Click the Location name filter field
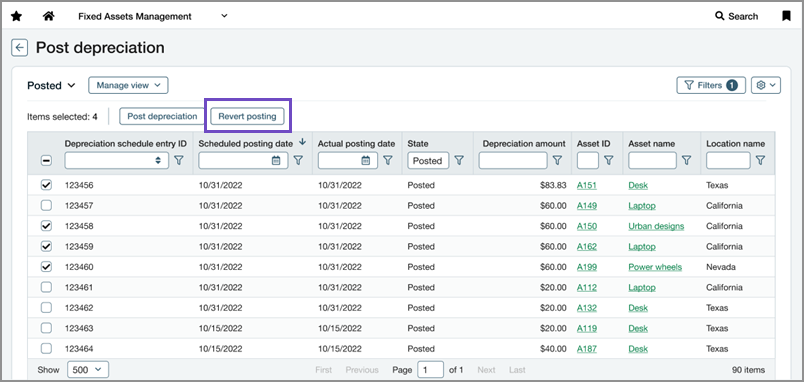The height and width of the screenshot is (382, 804). [x=728, y=160]
